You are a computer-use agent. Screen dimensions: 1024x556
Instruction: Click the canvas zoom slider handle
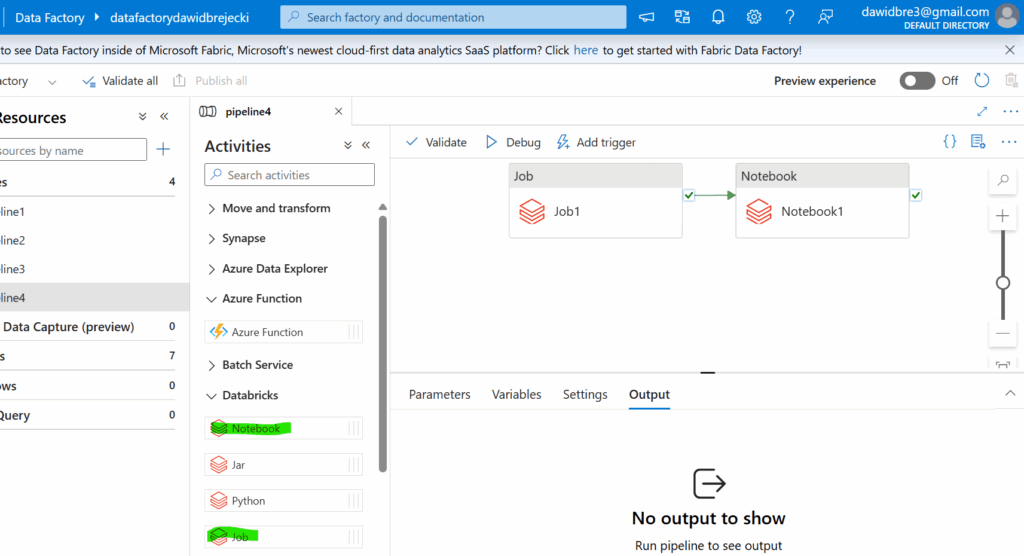tap(1003, 283)
